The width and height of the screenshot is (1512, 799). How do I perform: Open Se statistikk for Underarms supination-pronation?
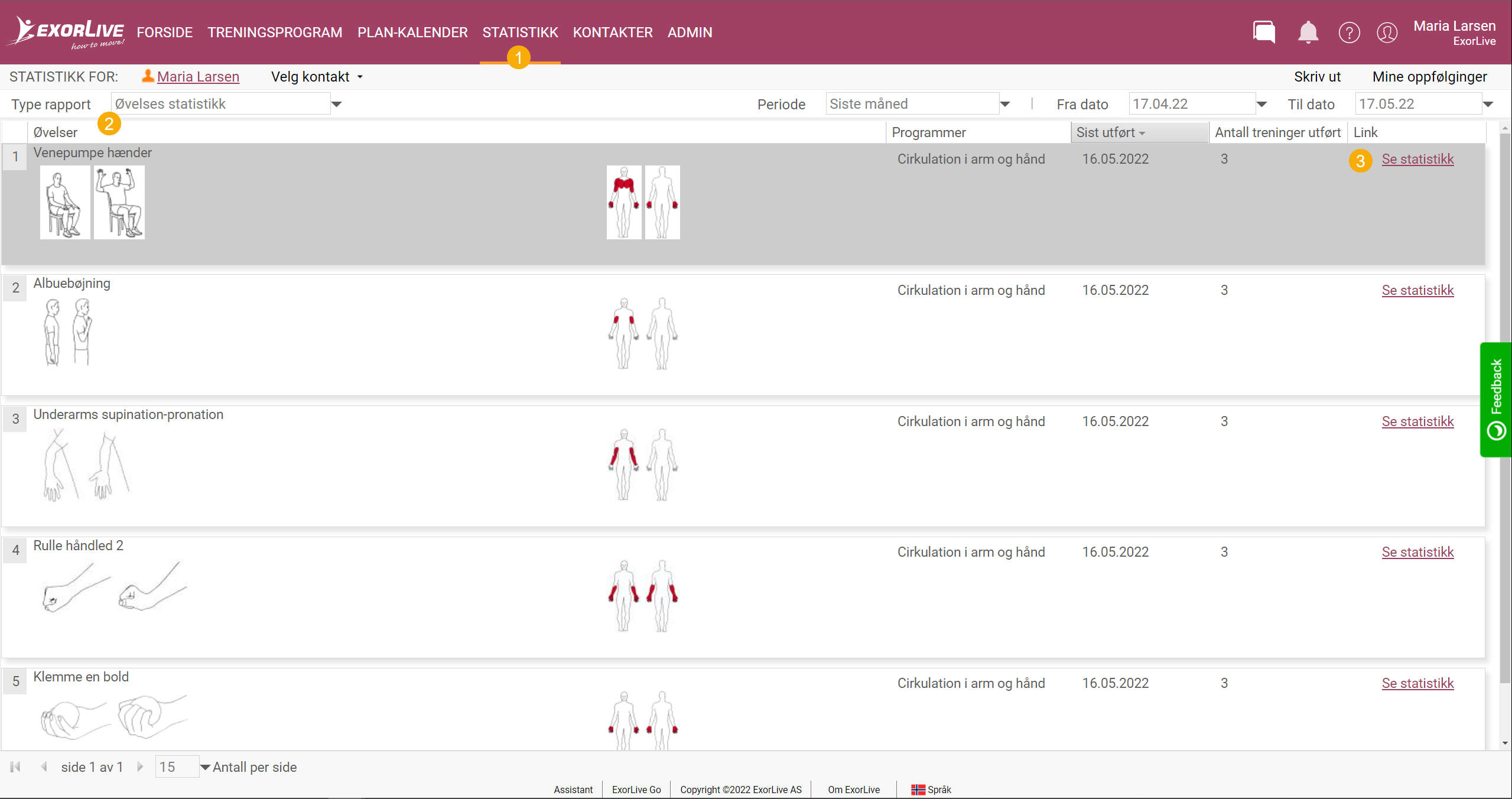pos(1417,421)
